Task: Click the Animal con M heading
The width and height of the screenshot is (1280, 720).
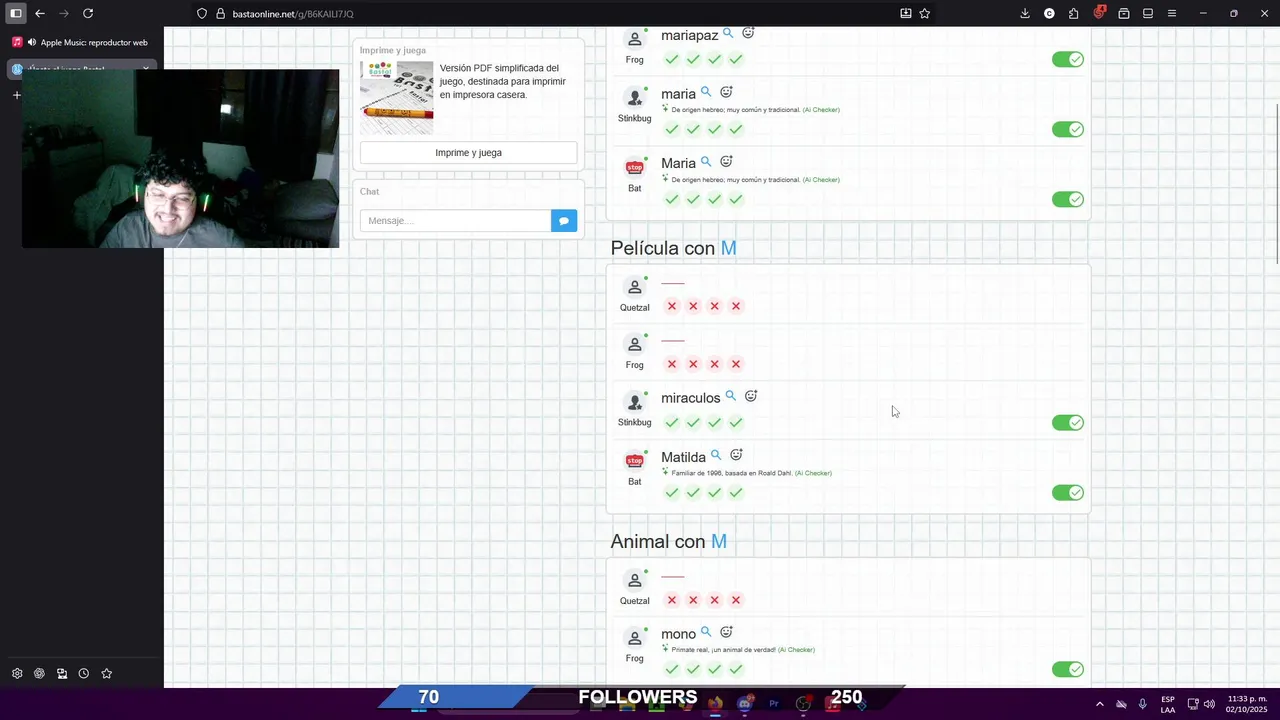Action: [668, 541]
